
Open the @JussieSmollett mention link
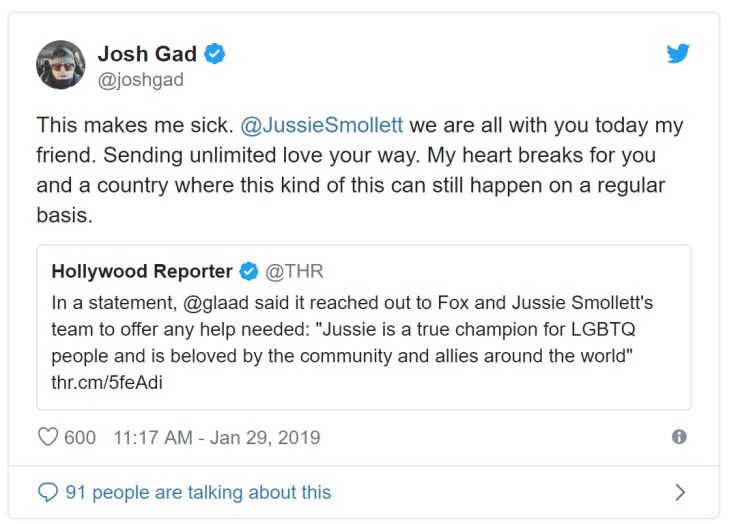pyautogui.click(x=322, y=126)
